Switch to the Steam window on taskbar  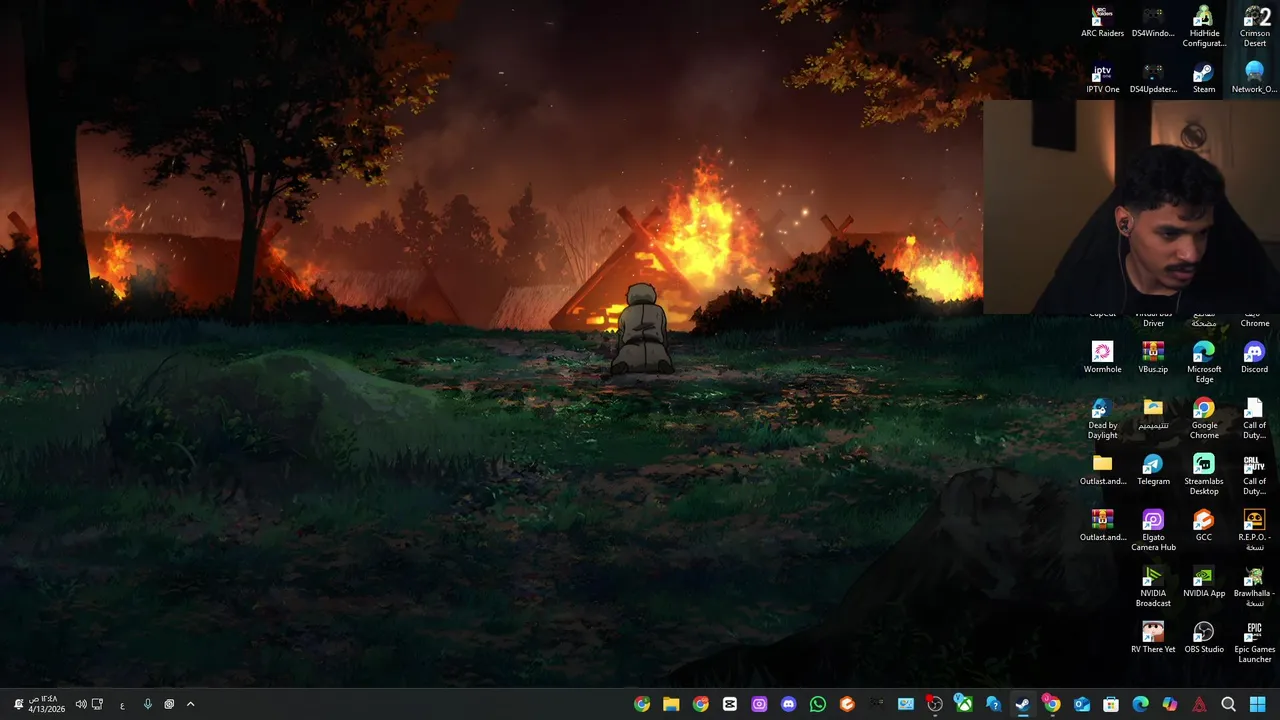click(1022, 704)
